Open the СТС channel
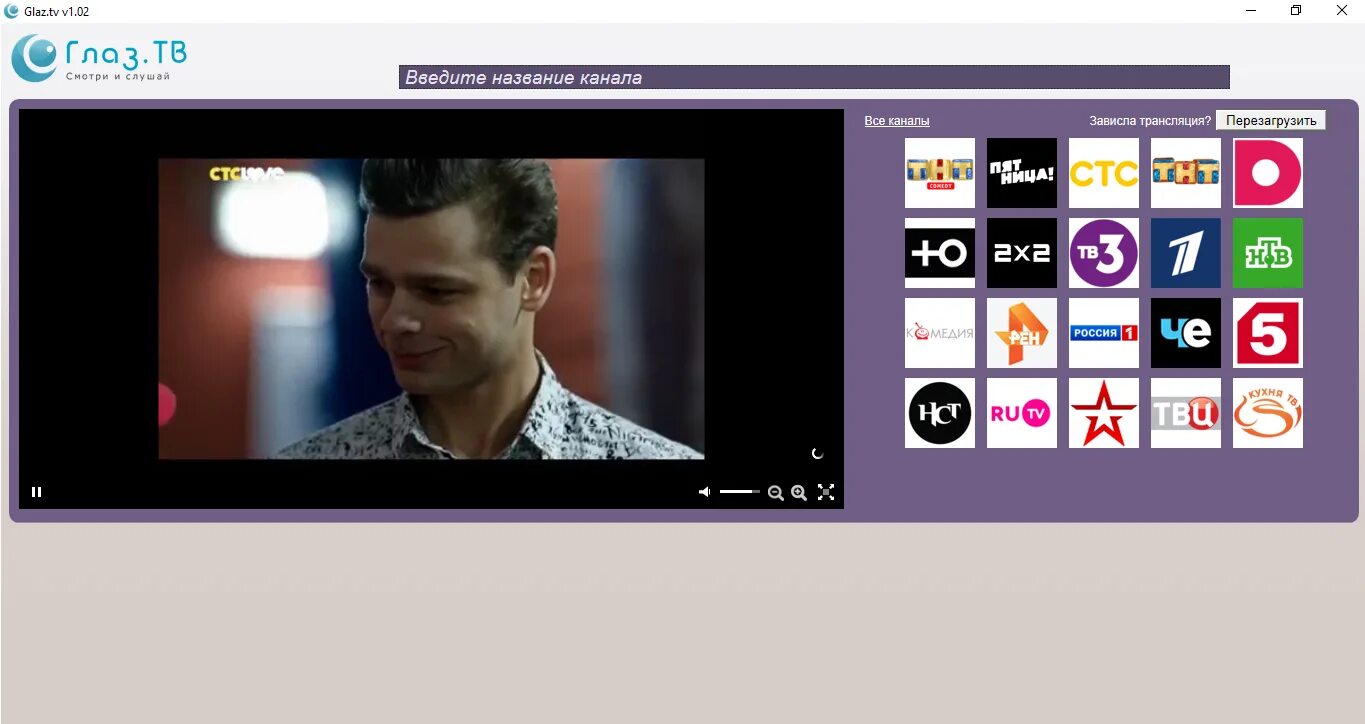1365x724 pixels. [1103, 173]
